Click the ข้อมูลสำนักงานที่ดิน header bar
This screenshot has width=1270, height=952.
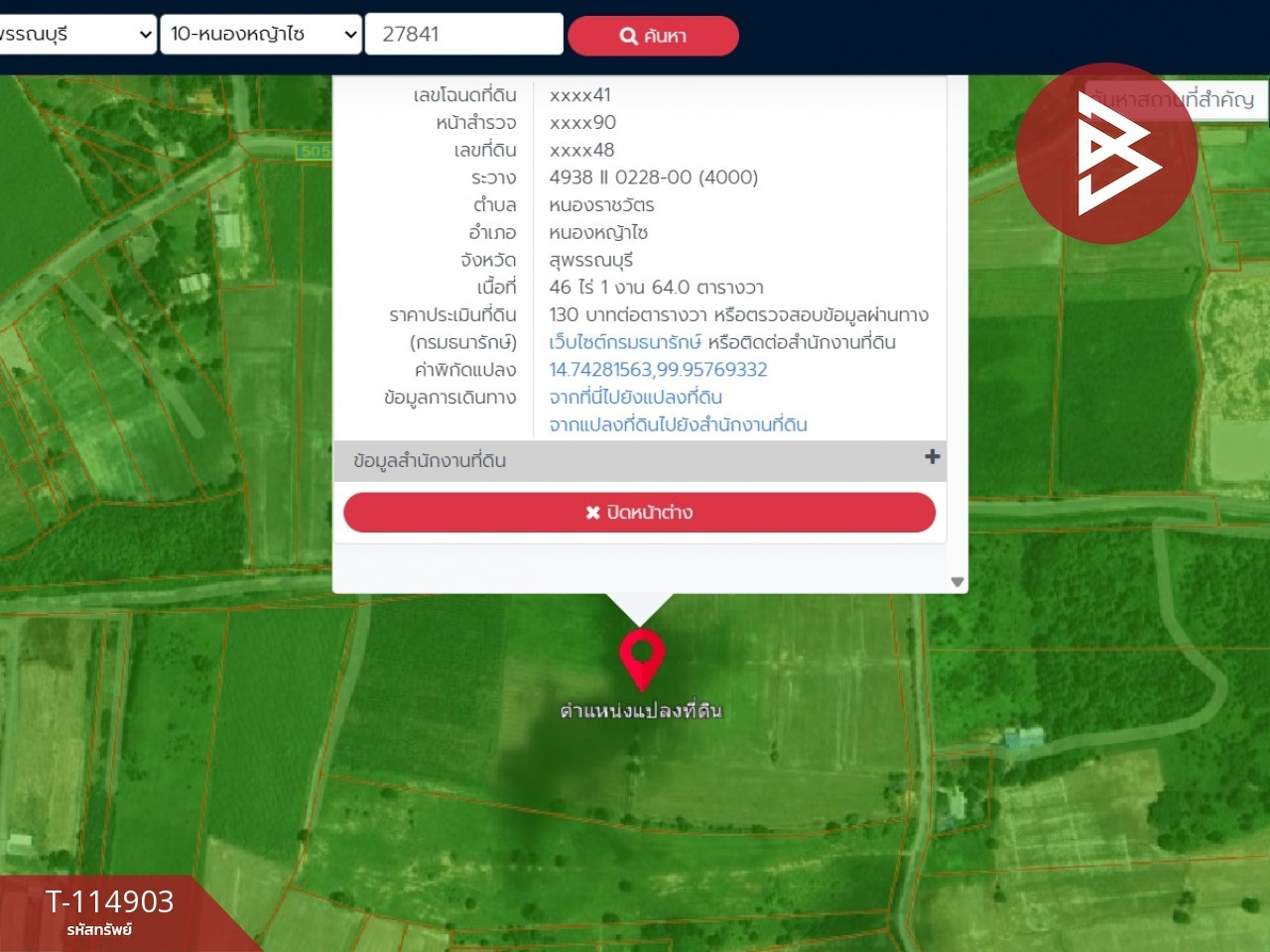[x=640, y=461]
